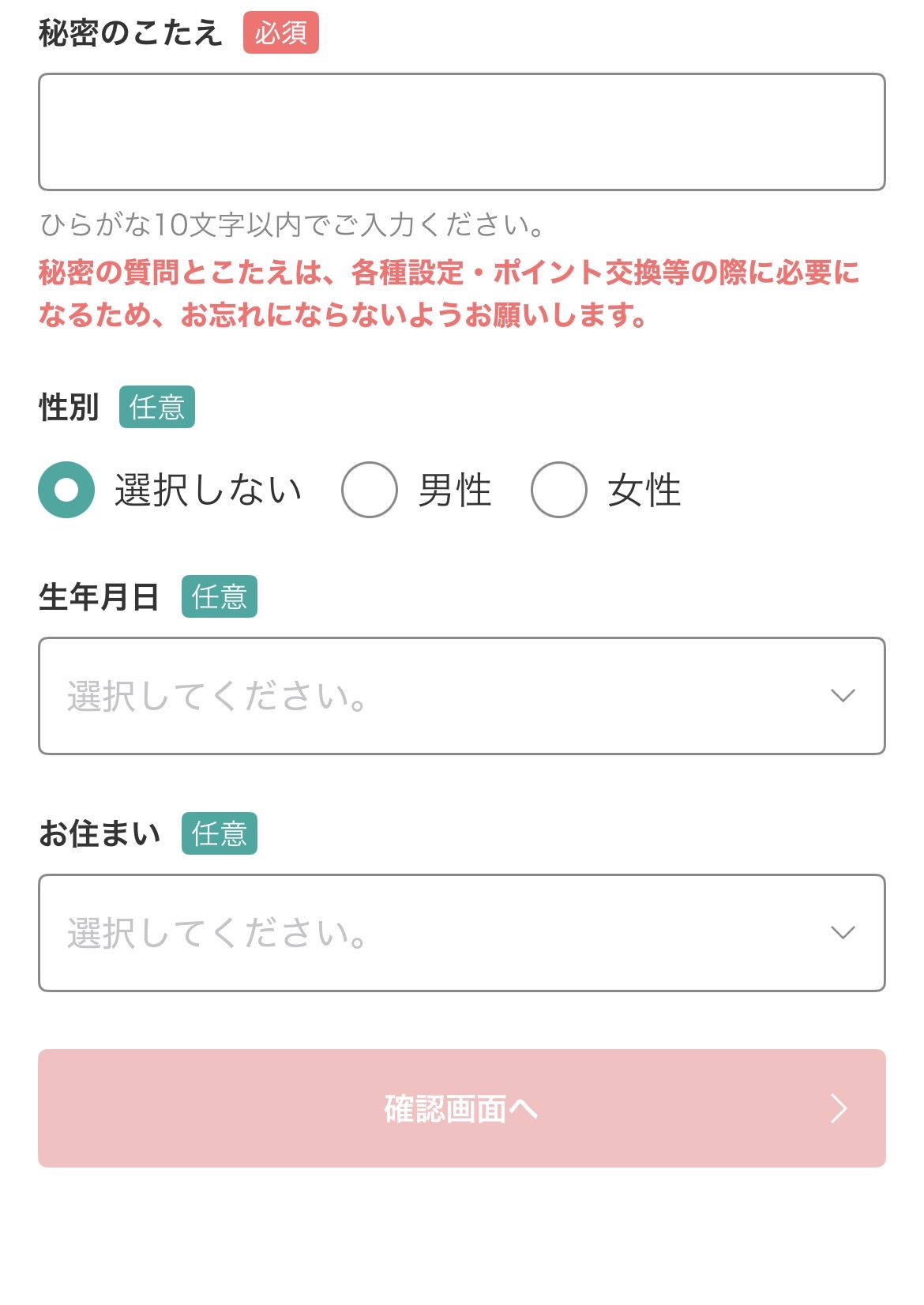
Task: Click the red 必須 badge beside 秘密のこたえ
Action: click(x=280, y=33)
